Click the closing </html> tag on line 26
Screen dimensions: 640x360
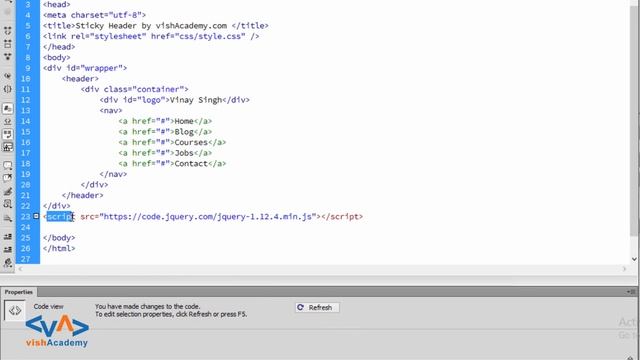pos(59,248)
